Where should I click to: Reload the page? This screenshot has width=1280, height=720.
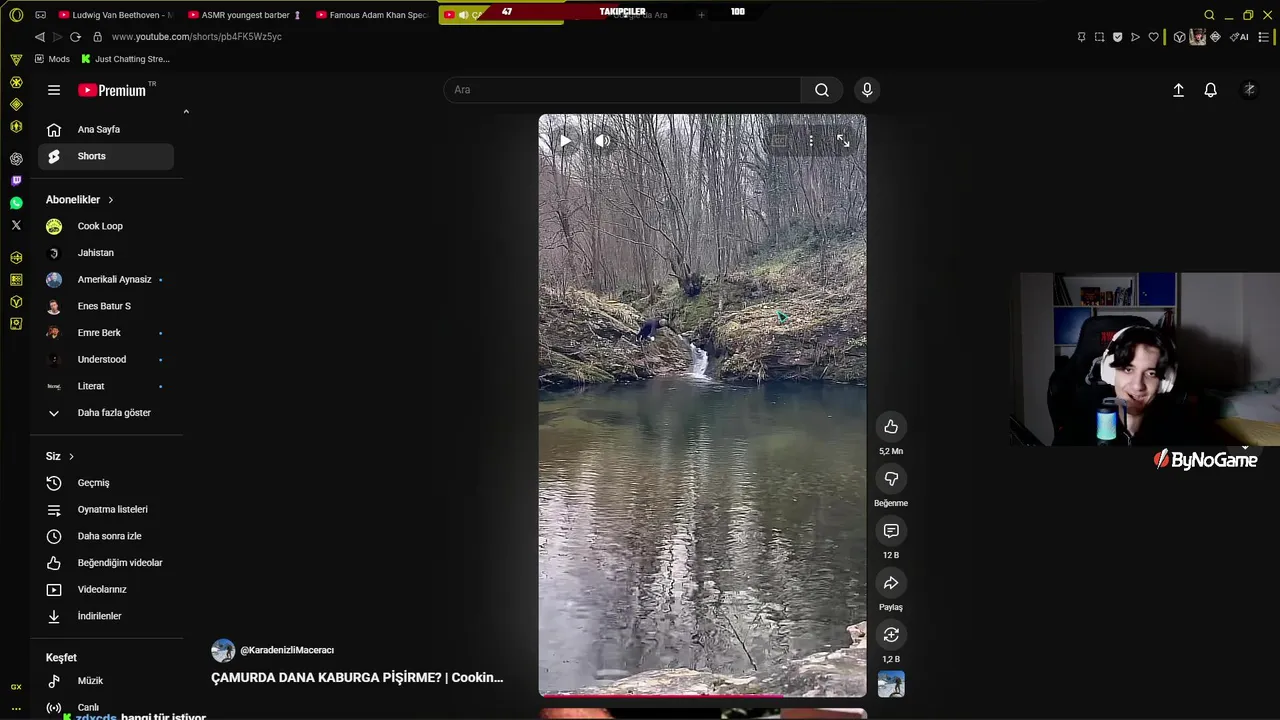click(75, 37)
